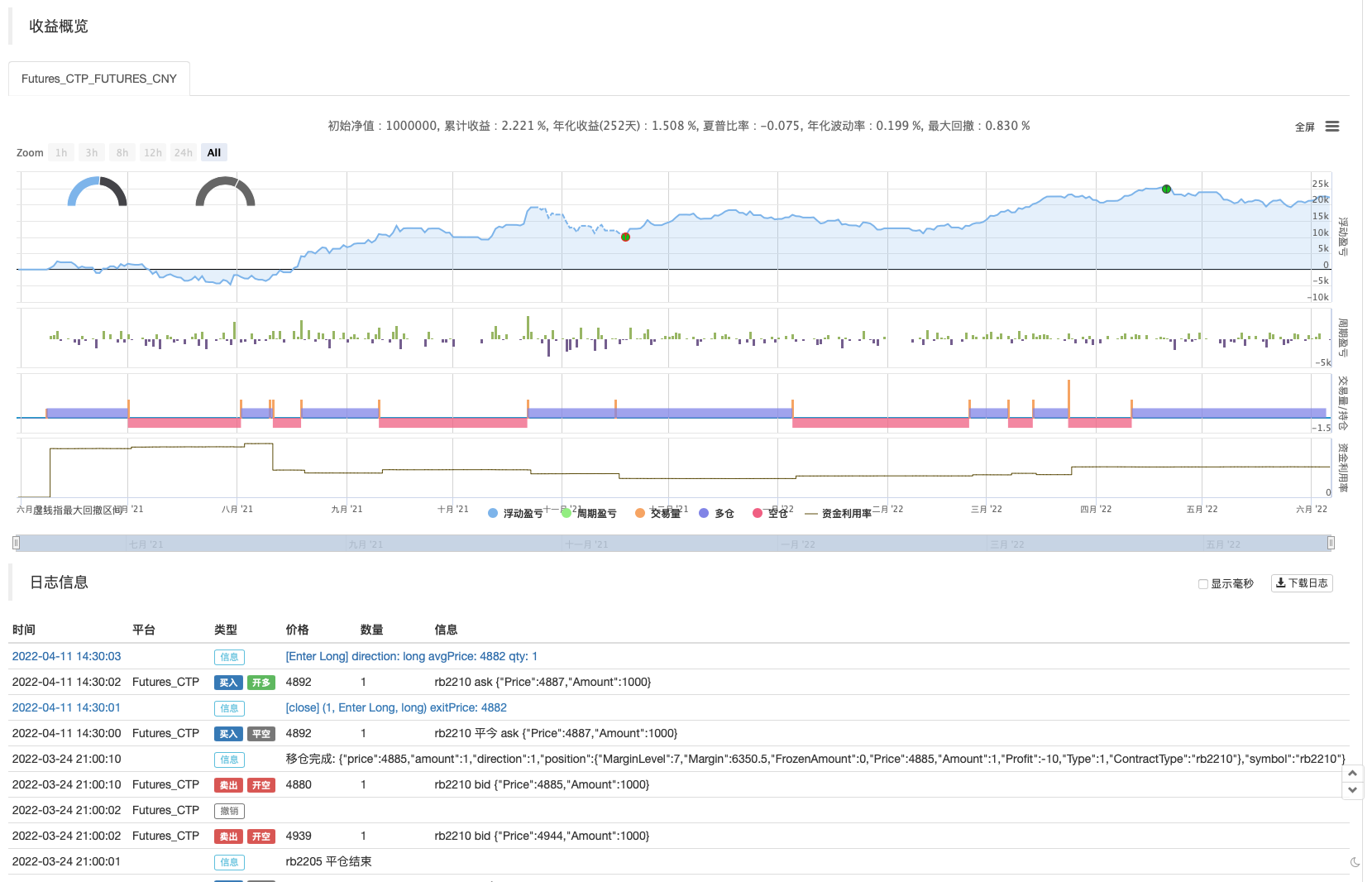Open log timestamp 2022-04-11 14:30:03

tap(66, 656)
